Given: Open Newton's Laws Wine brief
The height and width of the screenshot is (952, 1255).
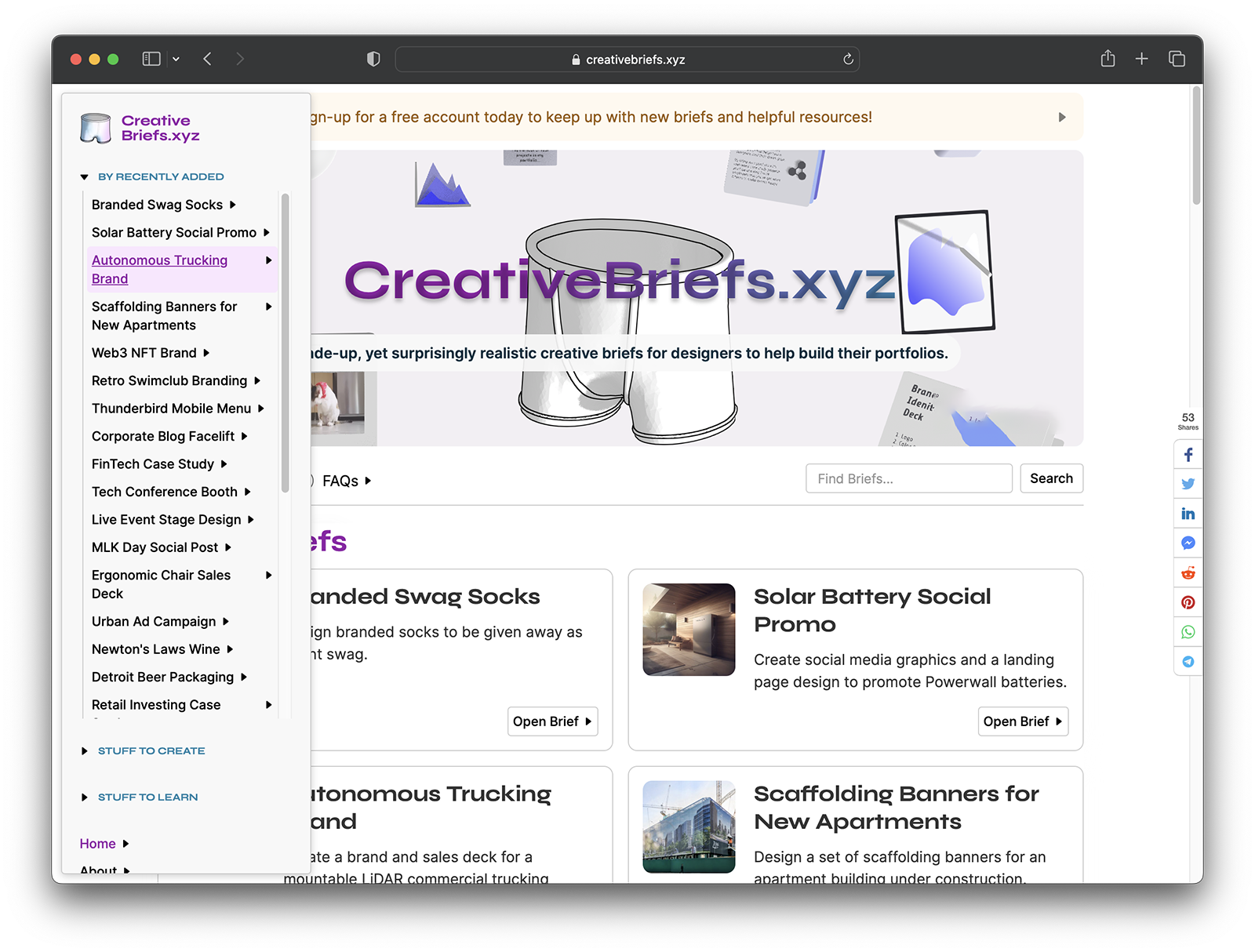Looking at the screenshot, I should [x=162, y=649].
